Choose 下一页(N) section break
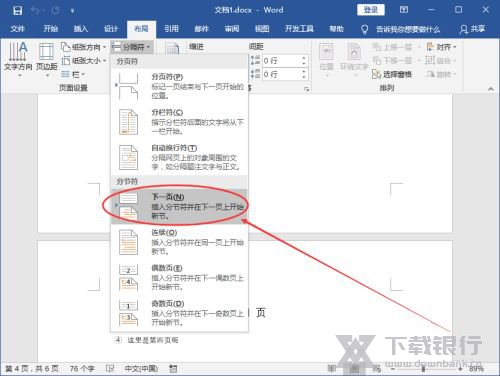This screenshot has width=500, height=376. pos(179,206)
